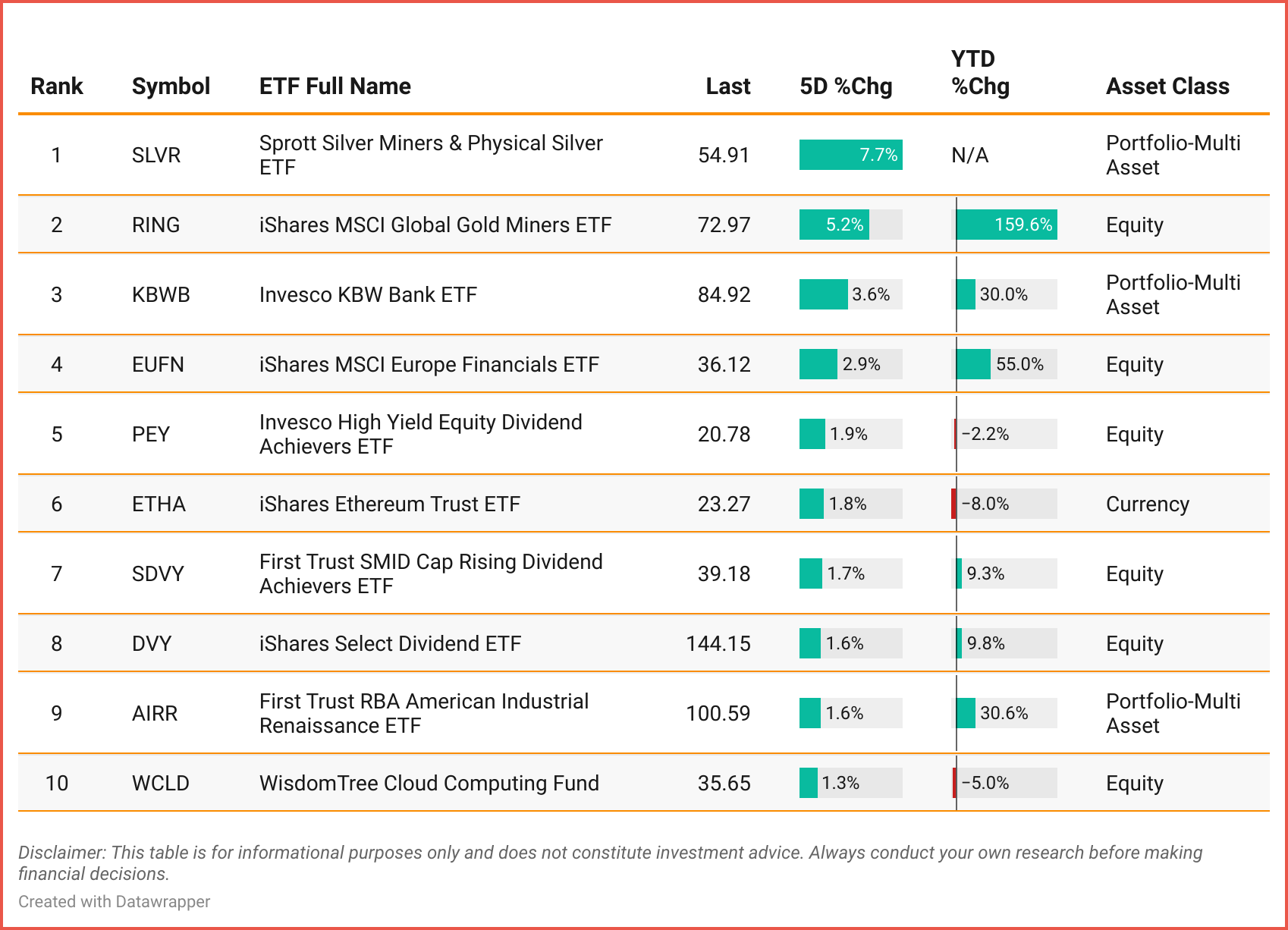Click the DVY last price 144.15
The height and width of the screenshot is (930, 1288).
tap(718, 643)
